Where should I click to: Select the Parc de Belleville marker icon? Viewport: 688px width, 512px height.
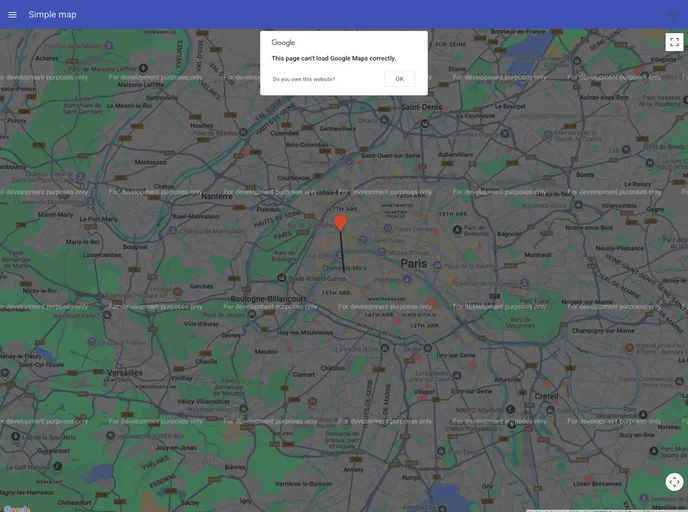pos(457,229)
